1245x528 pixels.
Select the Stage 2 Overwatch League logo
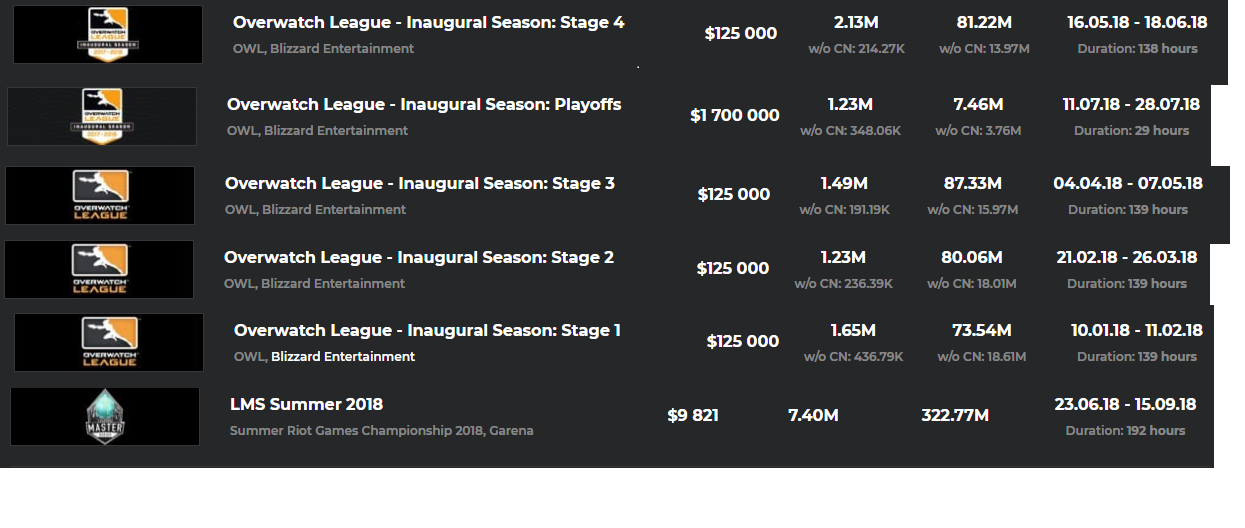[99, 269]
